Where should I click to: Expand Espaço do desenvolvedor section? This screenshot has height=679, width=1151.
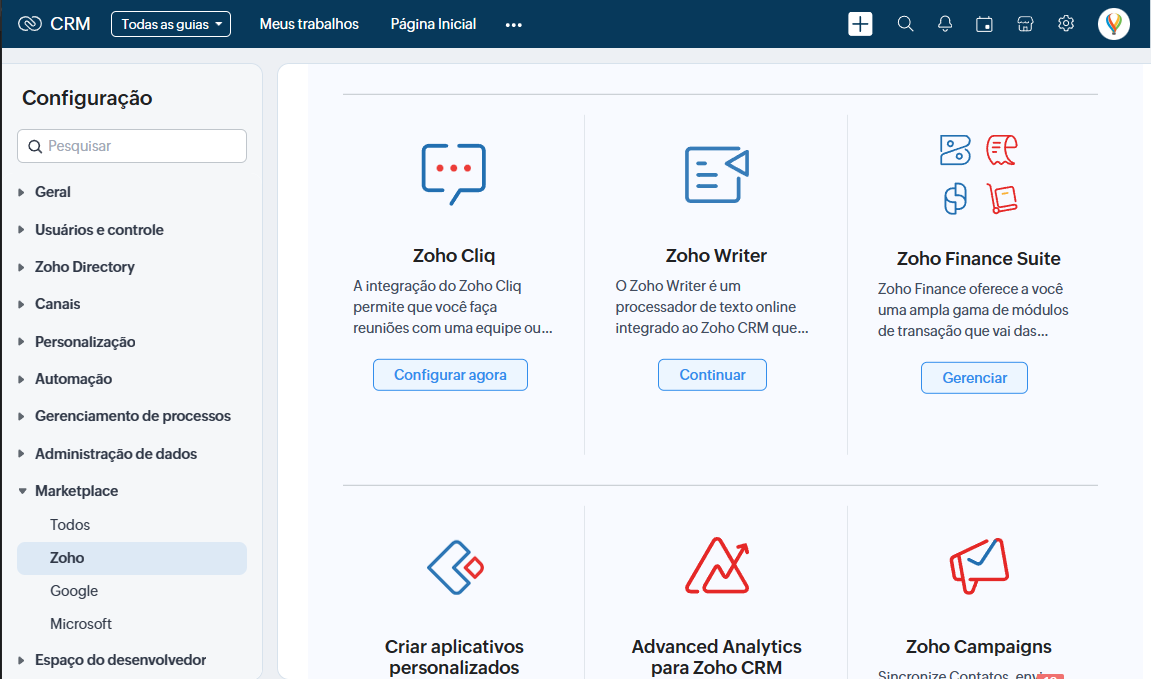click(x=21, y=660)
